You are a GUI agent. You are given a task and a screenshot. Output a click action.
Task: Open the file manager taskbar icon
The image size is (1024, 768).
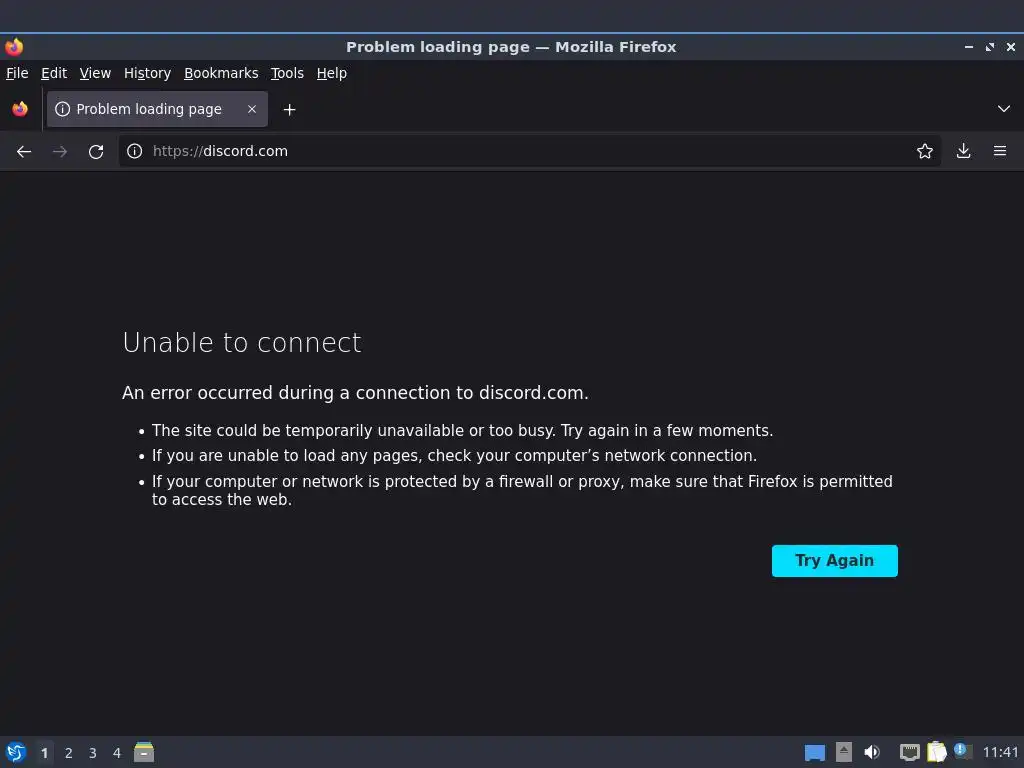point(144,752)
